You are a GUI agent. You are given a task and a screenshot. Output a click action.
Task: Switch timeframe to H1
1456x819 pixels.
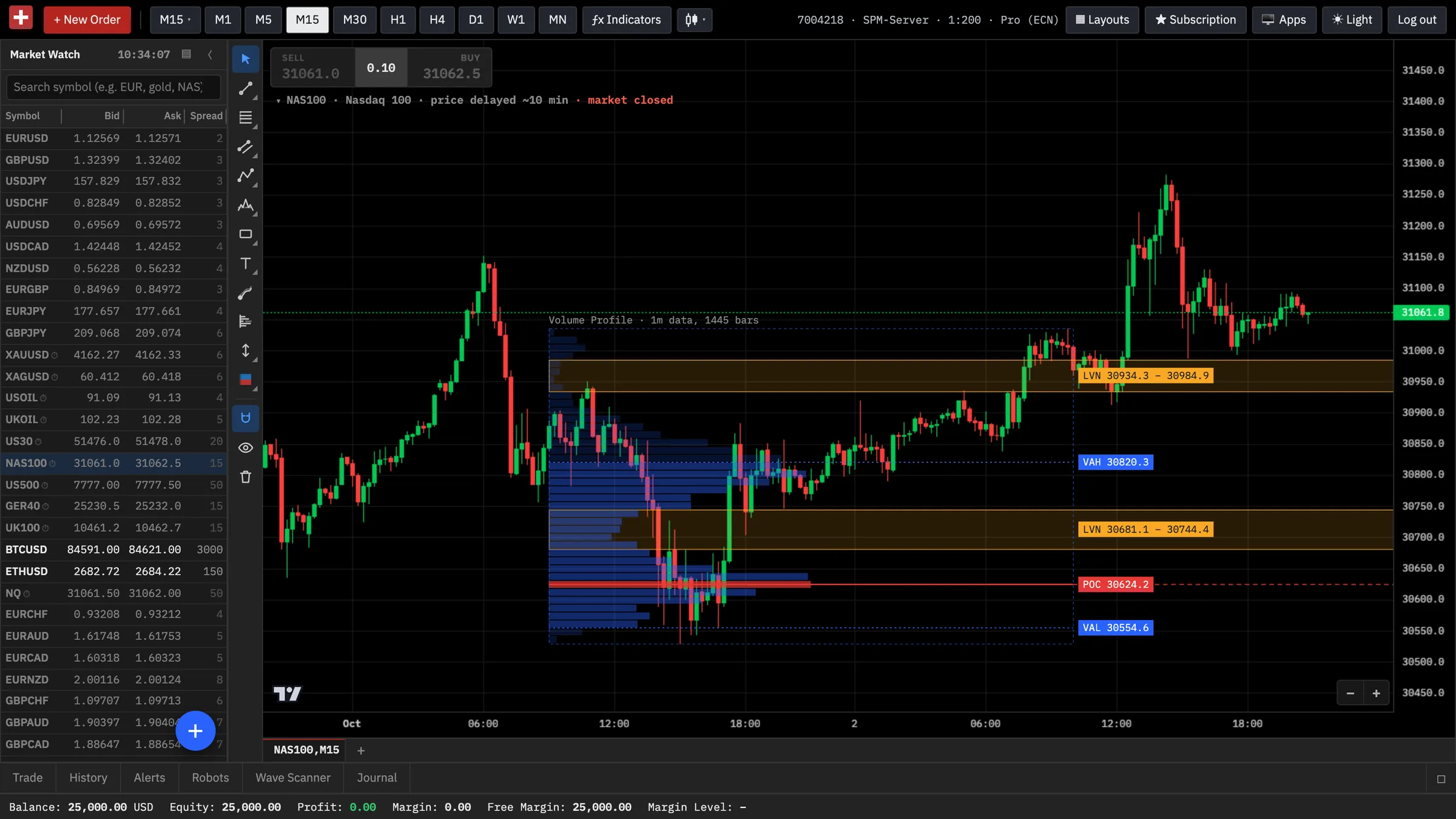point(398,19)
